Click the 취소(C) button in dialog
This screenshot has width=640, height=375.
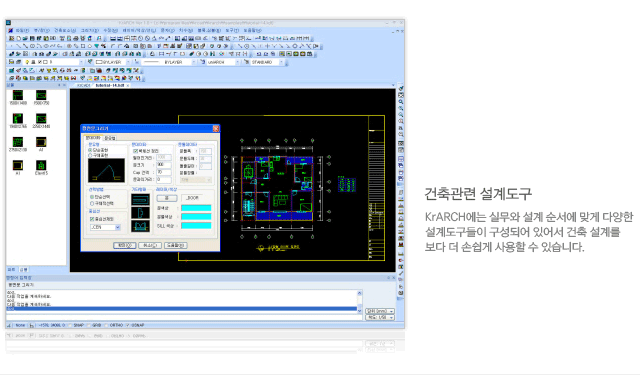pos(150,245)
